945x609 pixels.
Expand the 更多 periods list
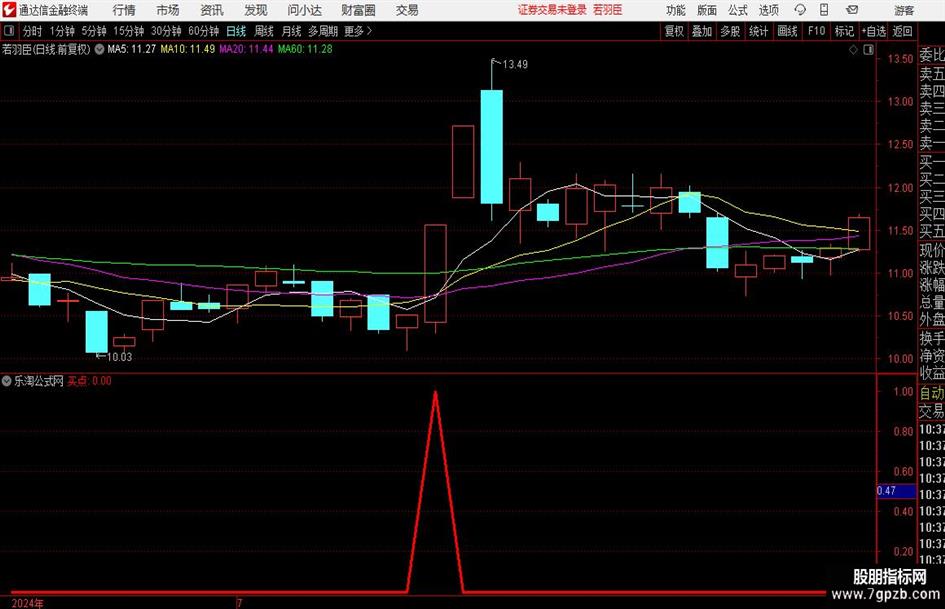pyautogui.click(x=358, y=31)
